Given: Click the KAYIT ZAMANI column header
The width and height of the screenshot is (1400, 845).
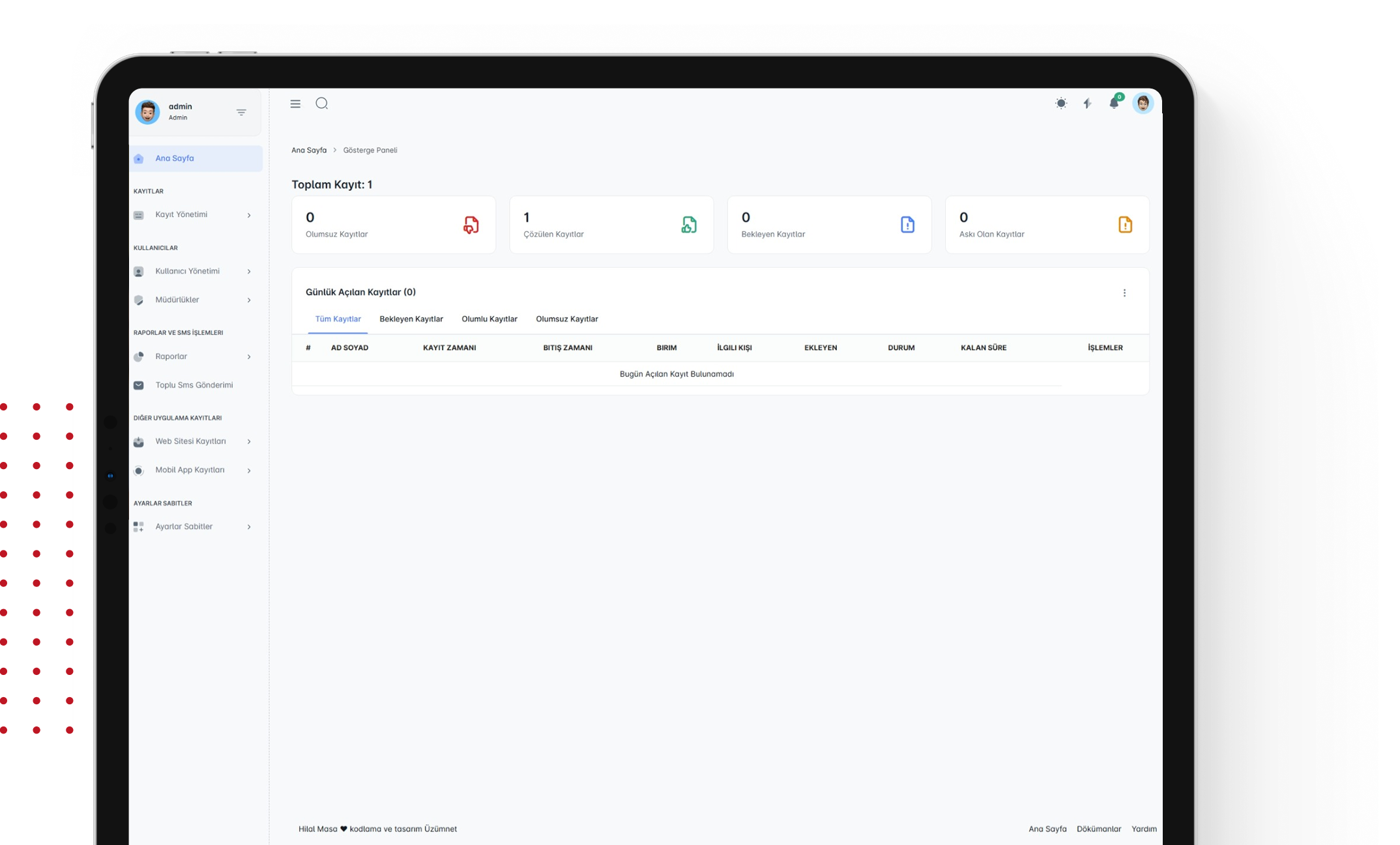Looking at the screenshot, I should (x=449, y=348).
